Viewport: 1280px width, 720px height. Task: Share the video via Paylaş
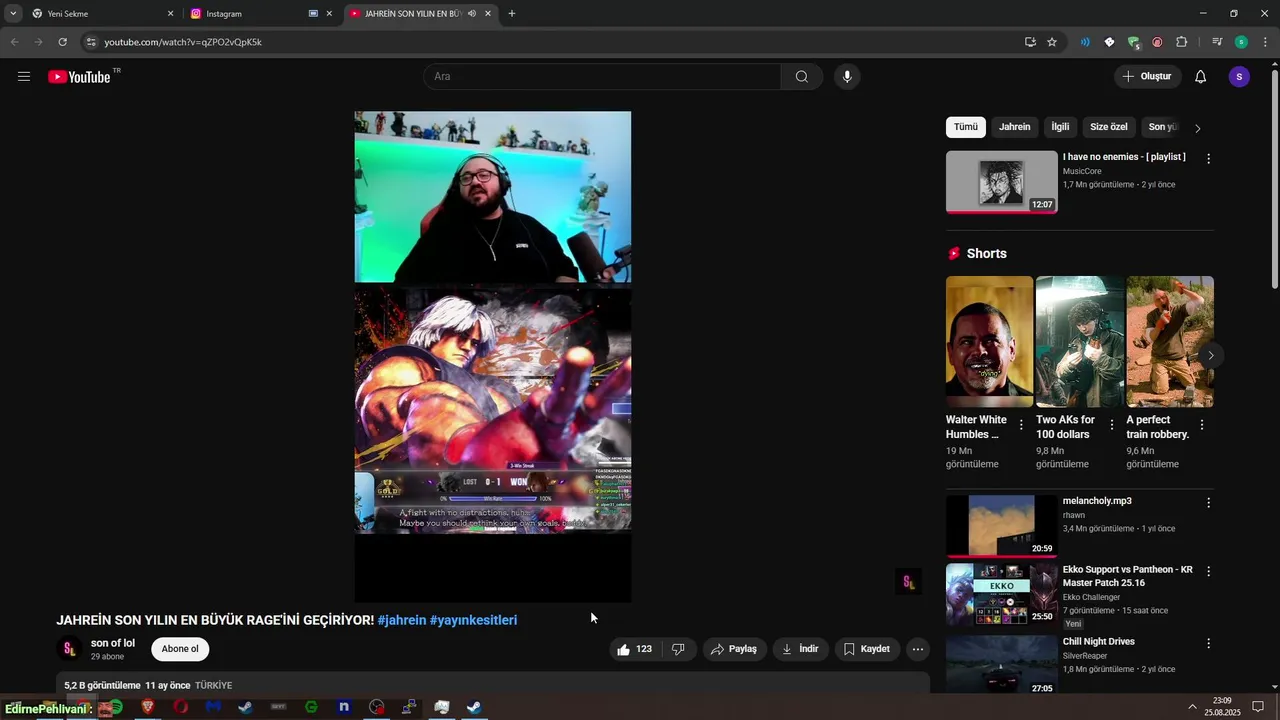pyautogui.click(x=735, y=649)
